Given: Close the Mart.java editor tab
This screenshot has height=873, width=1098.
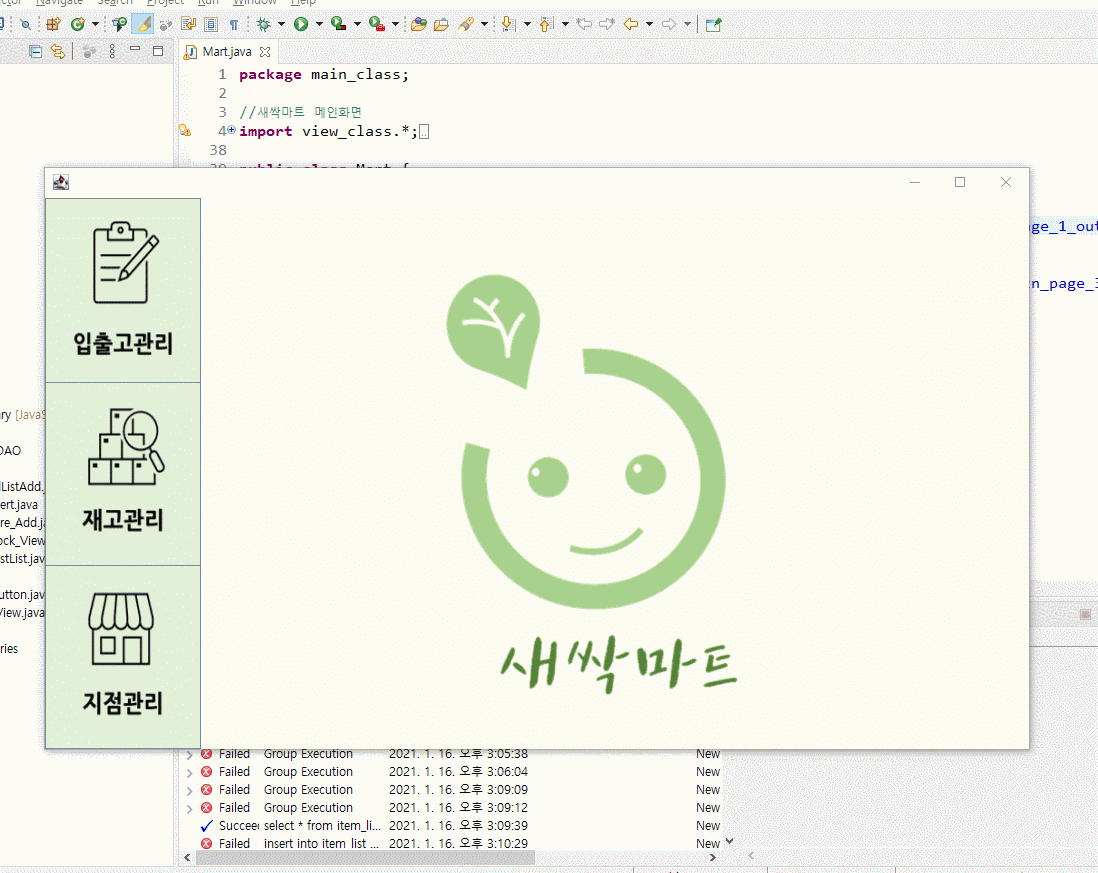Looking at the screenshot, I should point(265,52).
